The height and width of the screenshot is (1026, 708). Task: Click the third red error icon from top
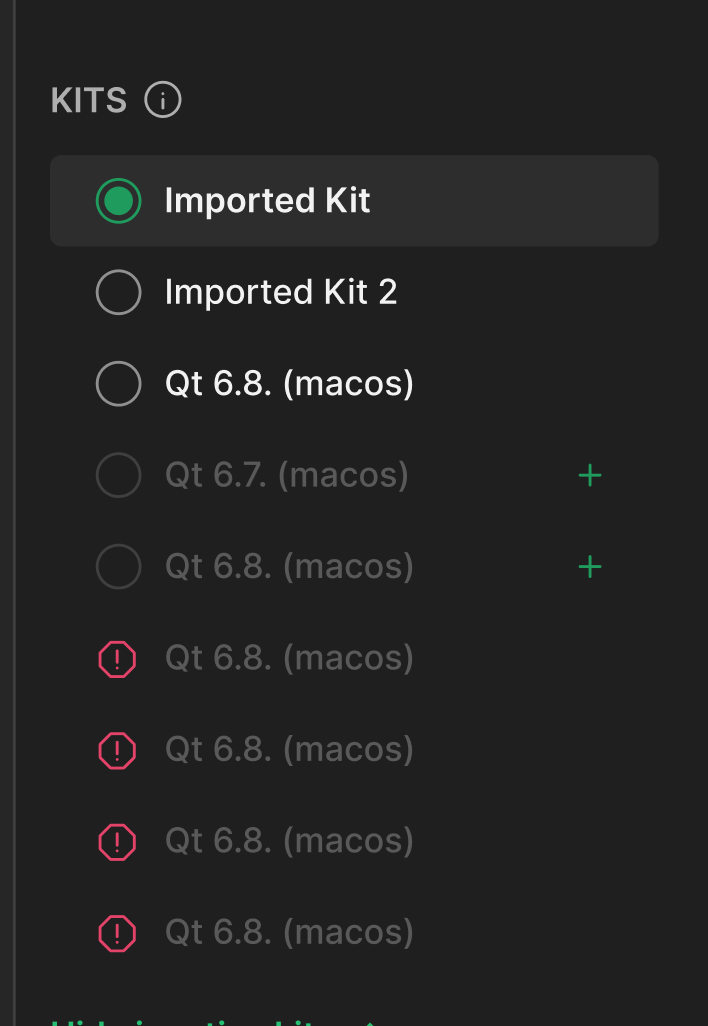[118, 842]
